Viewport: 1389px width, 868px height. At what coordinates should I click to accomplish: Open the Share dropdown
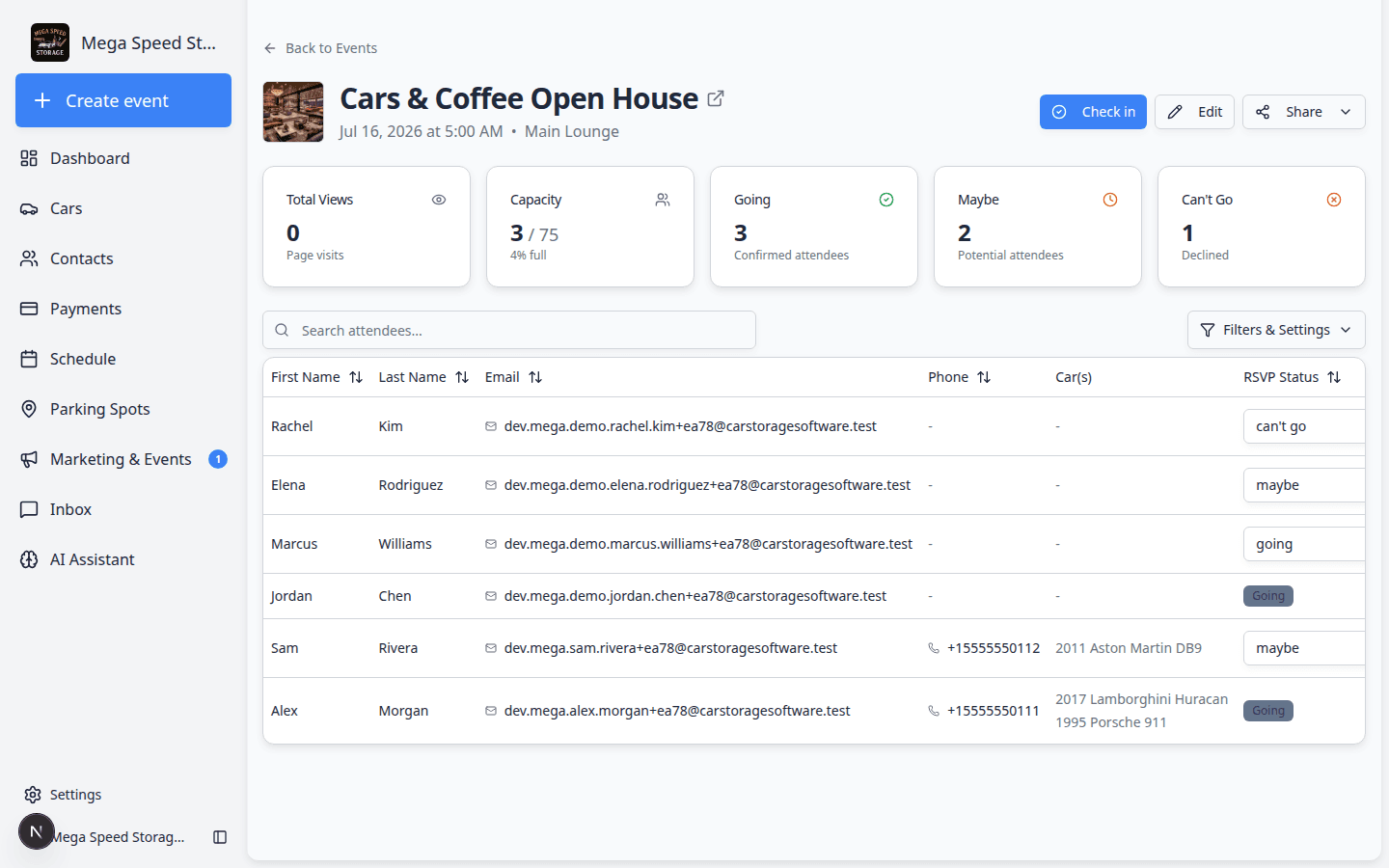[1304, 112]
